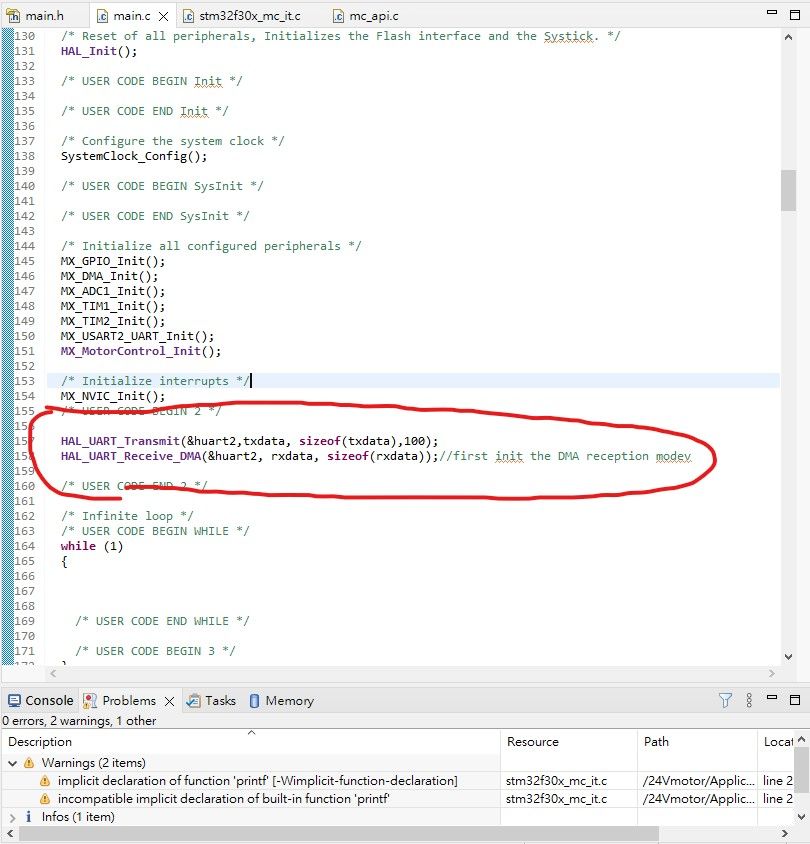This screenshot has width=810, height=844.
Task: Click MX_NVIC_Init() on line 154
Action: [112, 396]
